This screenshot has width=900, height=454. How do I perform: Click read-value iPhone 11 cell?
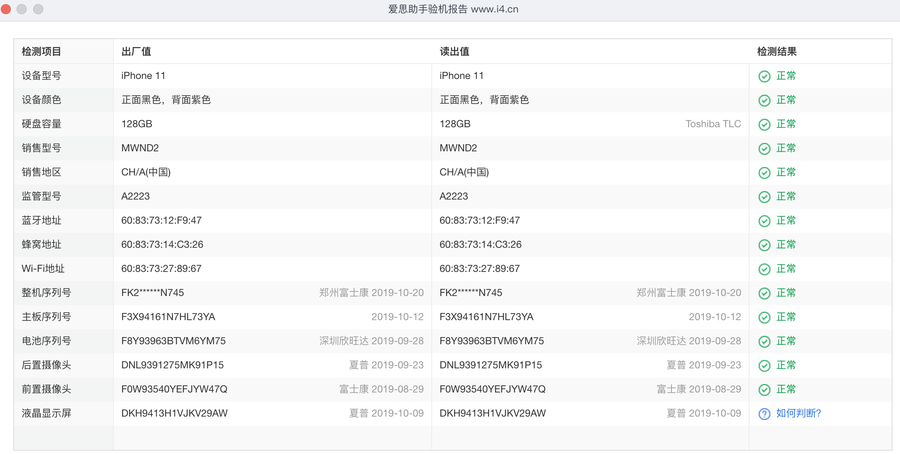462,76
